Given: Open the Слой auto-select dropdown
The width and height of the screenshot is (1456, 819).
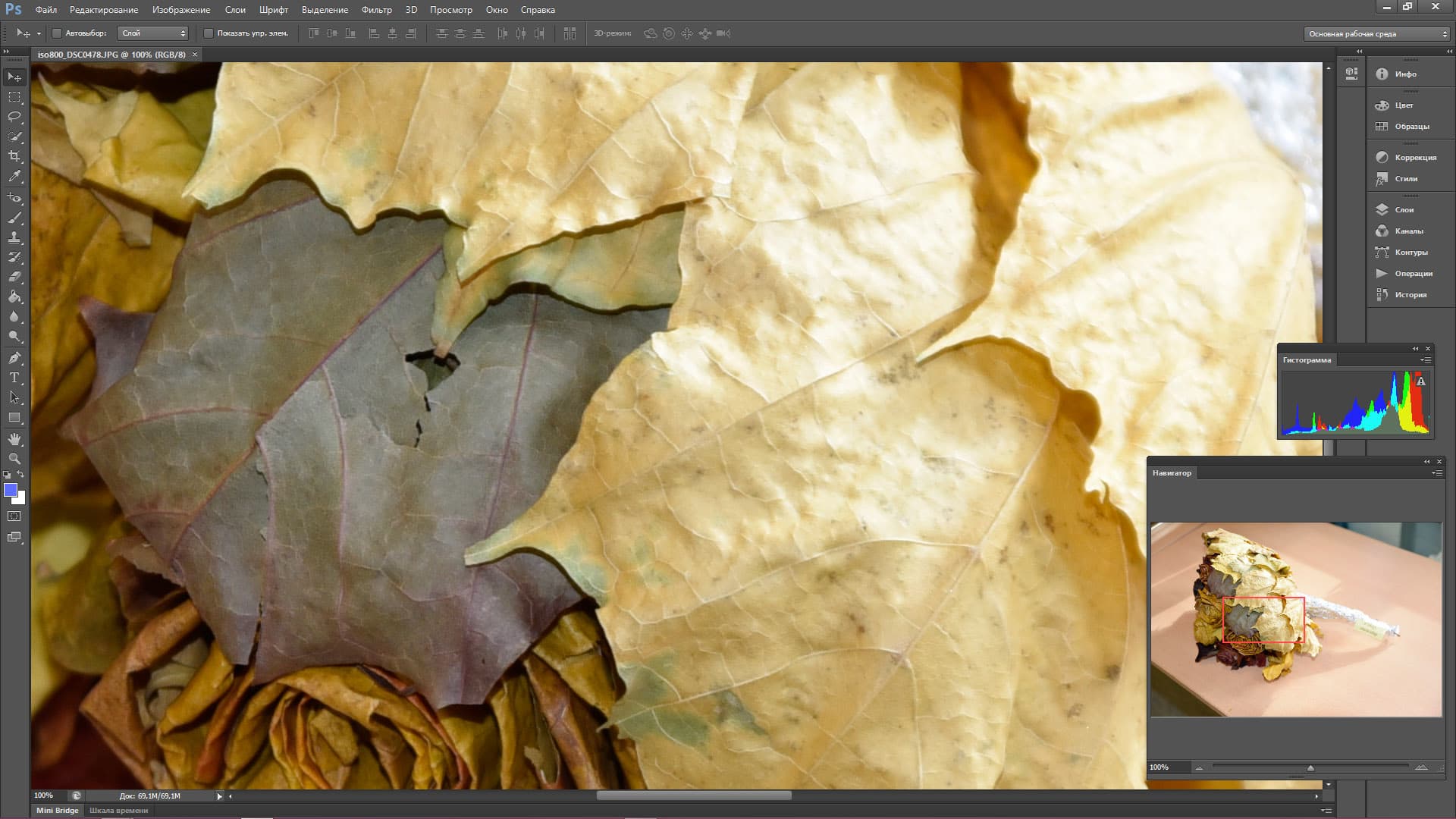Looking at the screenshot, I should (x=153, y=33).
